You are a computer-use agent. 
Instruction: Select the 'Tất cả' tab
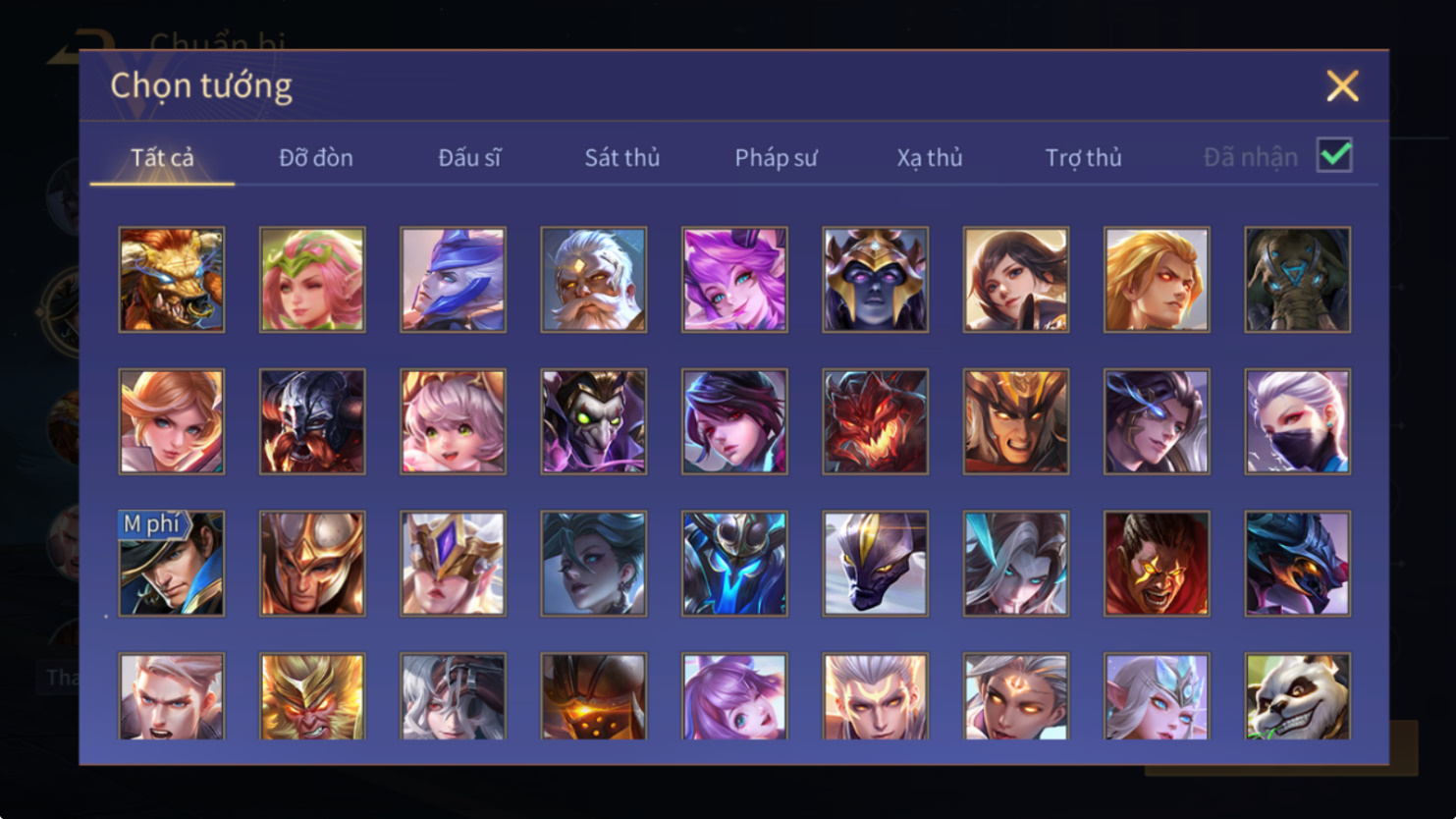[163, 157]
